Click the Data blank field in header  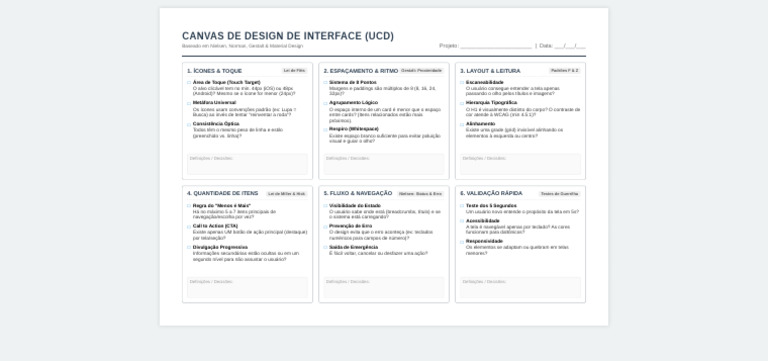pos(570,46)
